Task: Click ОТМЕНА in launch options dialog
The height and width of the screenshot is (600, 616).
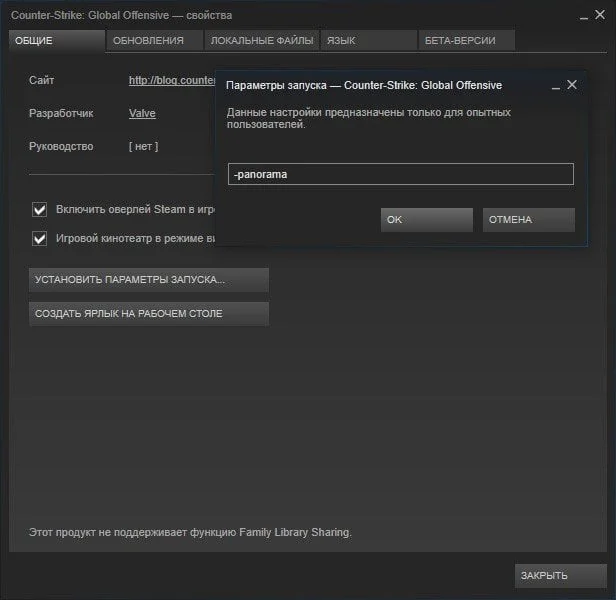Action: click(529, 220)
